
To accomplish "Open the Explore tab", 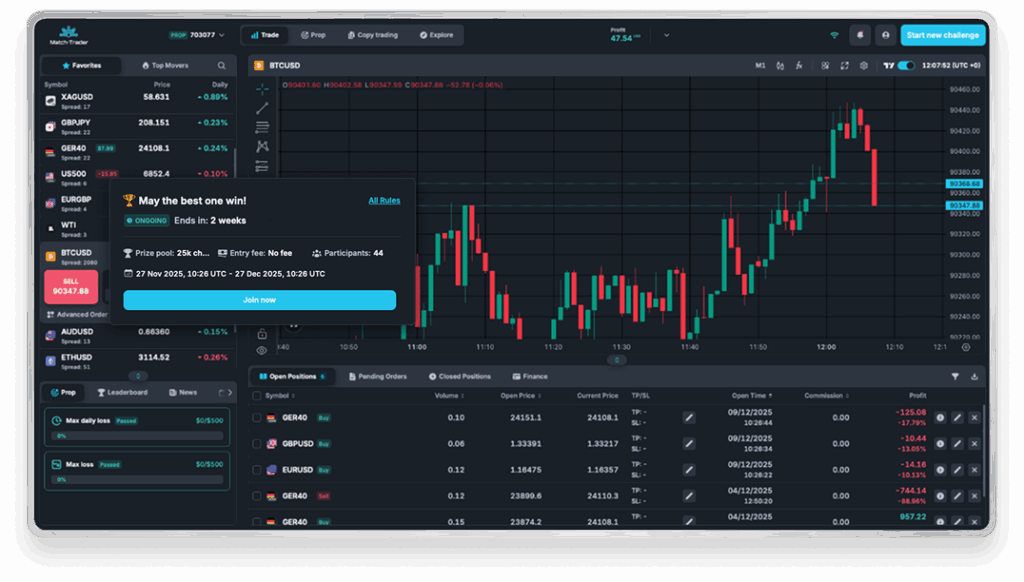I will click(437, 35).
